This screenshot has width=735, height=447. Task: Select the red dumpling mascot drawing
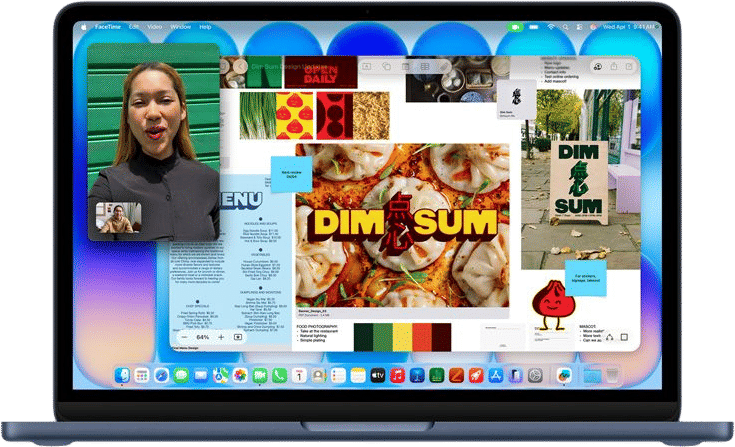(x=552, y=305)
